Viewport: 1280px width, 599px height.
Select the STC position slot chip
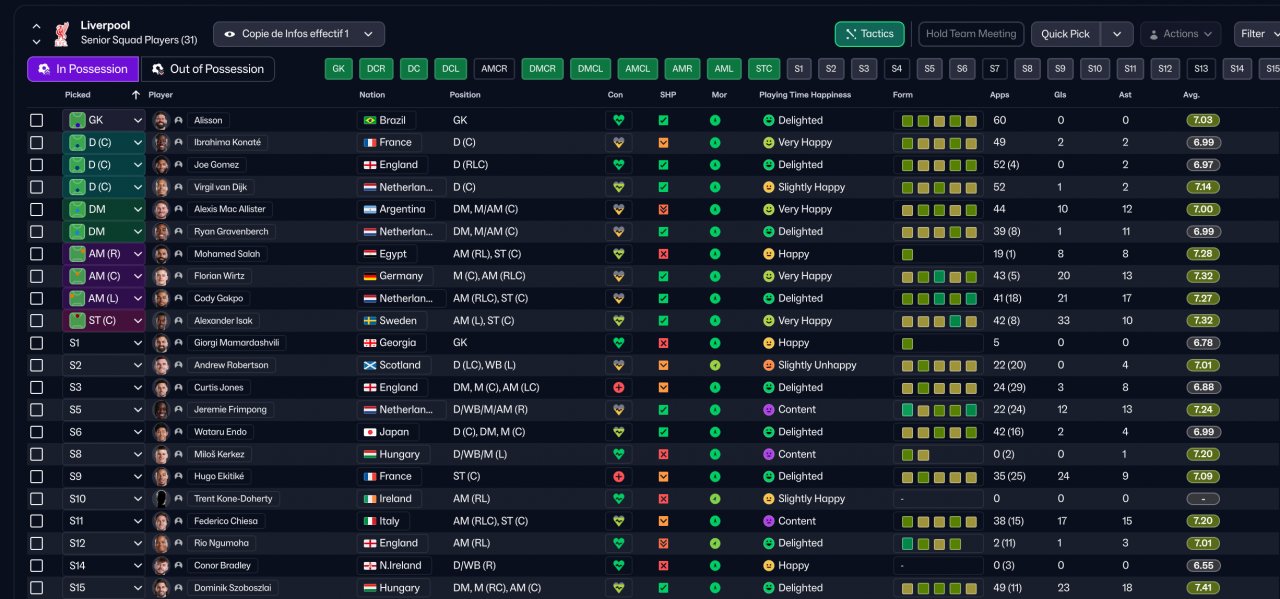(x=764, y=69)
